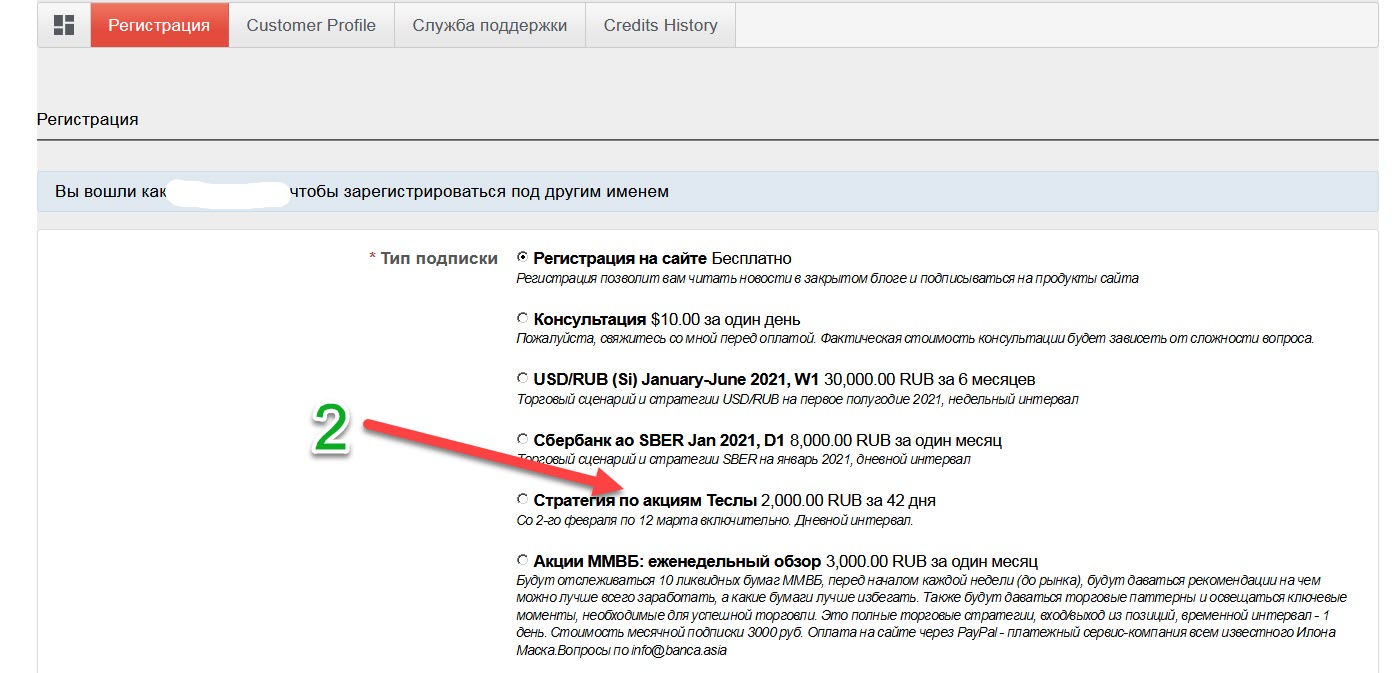Click the green number 2 annotation
Screen dimensions: 1396x673
(331, 432)
